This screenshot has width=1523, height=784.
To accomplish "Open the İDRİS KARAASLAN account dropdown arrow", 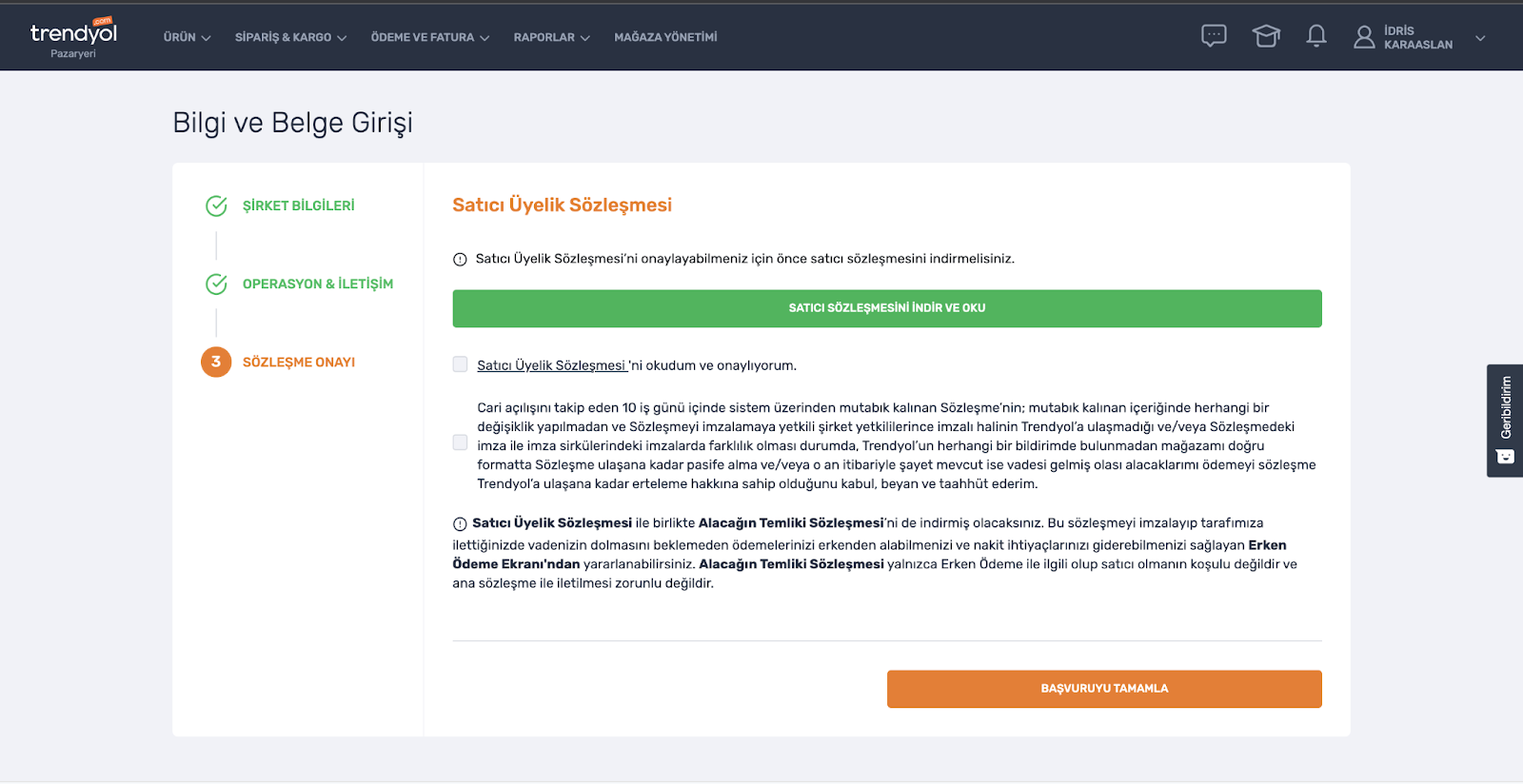I will (x=1480, y=38).
